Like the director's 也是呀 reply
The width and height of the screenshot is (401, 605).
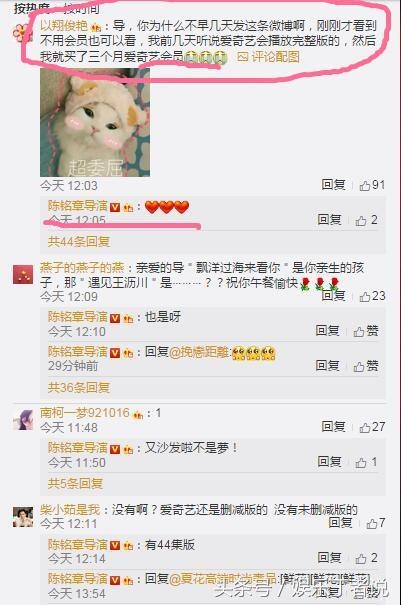point(366,331)
